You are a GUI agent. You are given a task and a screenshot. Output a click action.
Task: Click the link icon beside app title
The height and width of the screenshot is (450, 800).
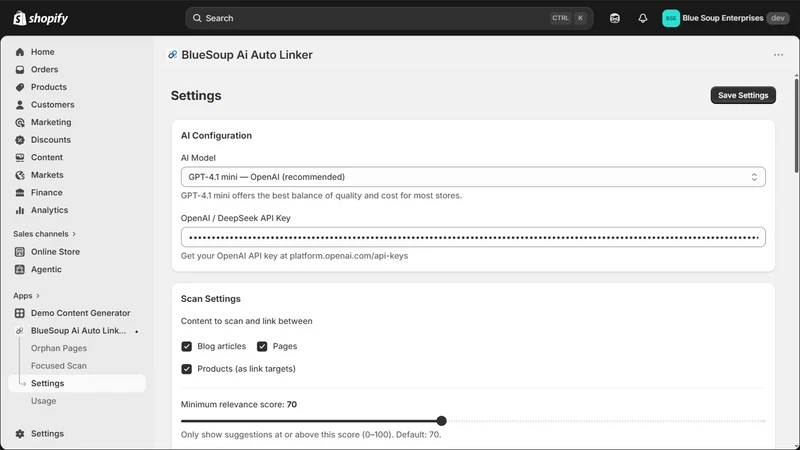tap(173, 55)
